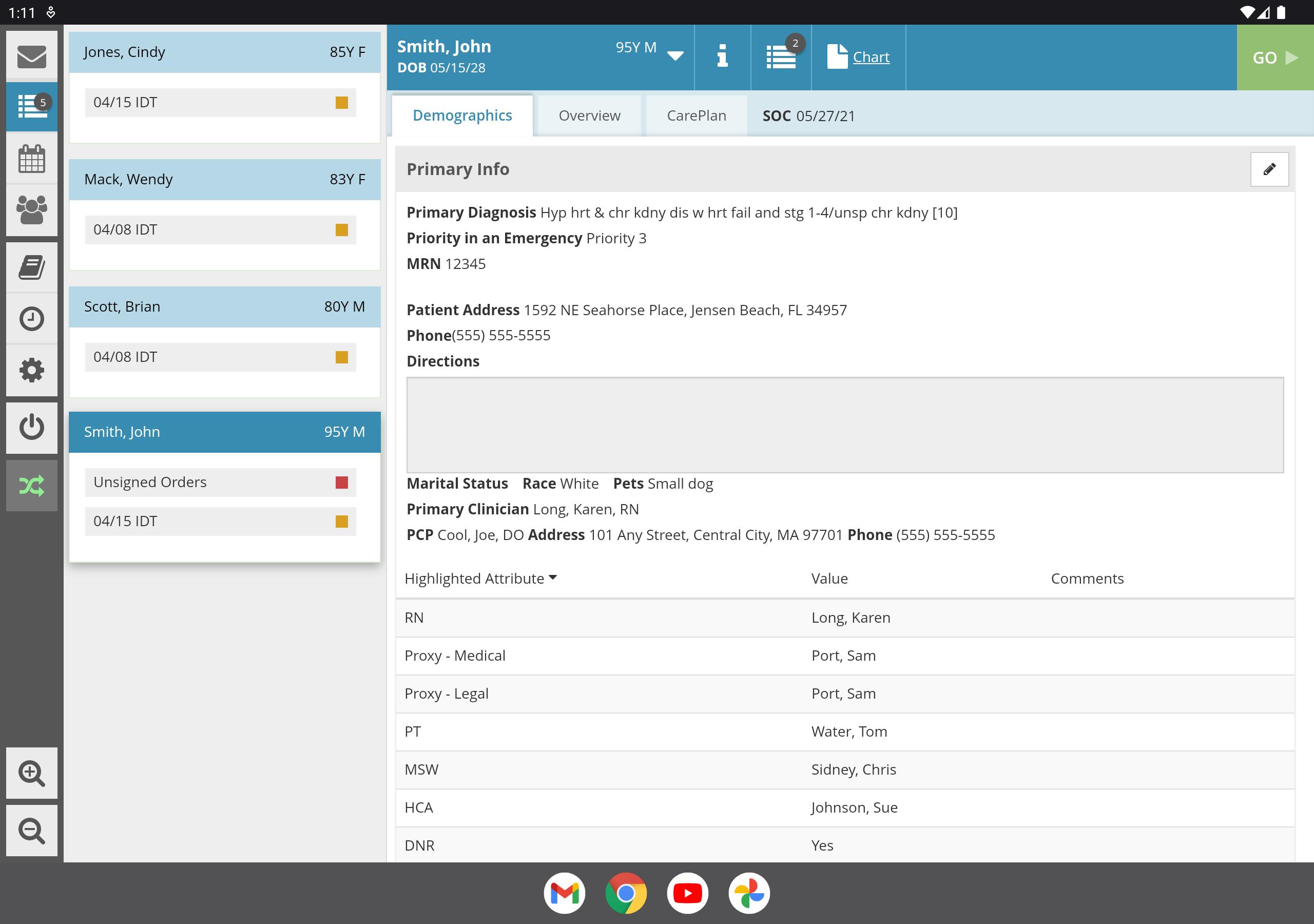Open the patient info 'i' icon
The height and width of the screenshot is (924, 1314).
722,56
